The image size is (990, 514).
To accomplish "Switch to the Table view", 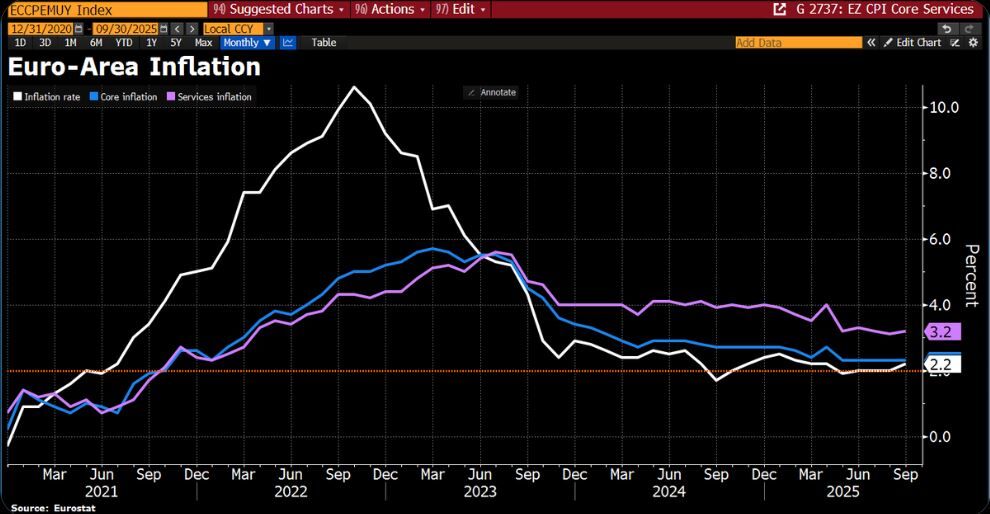I will tap(324, 42).
